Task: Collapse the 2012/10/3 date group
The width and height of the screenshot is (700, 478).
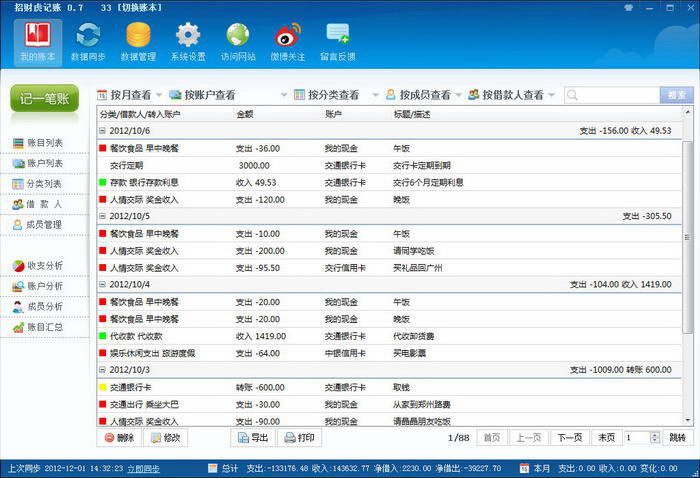Action: click(x=102, y=370)
